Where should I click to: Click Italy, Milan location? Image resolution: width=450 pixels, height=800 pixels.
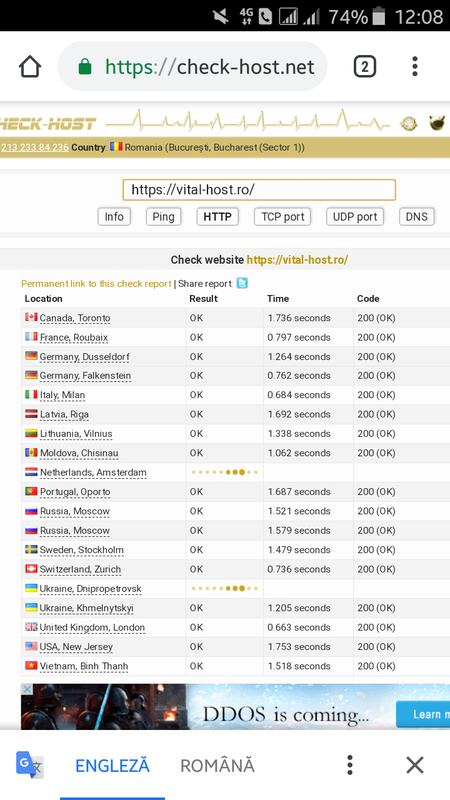(x=62, y=395)
